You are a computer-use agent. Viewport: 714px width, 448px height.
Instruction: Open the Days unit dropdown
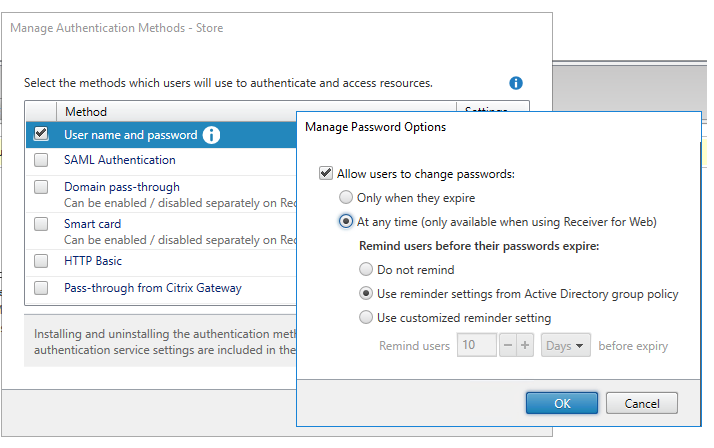tap(565, 346)
